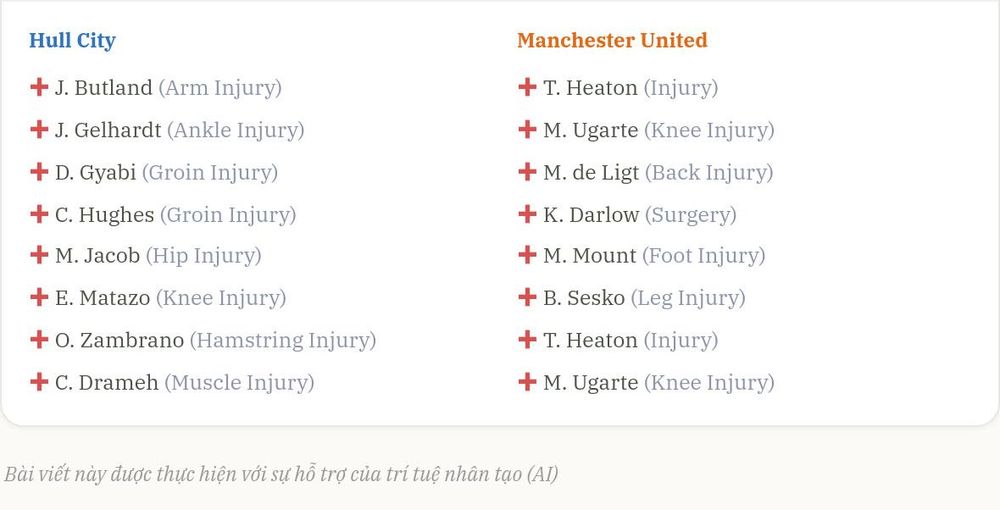Select player name O. Zambrano
This screenshot has width=1000, height=510.
point(119,340)
